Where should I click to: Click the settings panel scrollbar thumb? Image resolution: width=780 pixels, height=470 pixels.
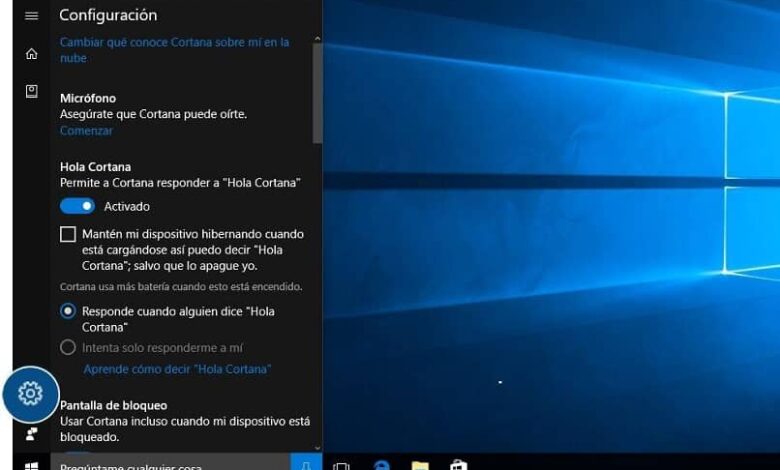click(317, 94)
